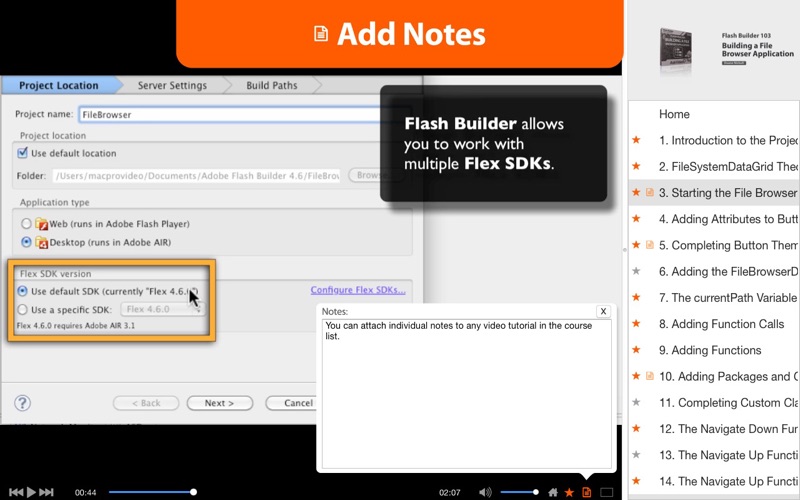Image resolution: width=800 pixels, height=500 pixels.
Task: Click the volume speaker icon
Action: click(x=485, y=492)
